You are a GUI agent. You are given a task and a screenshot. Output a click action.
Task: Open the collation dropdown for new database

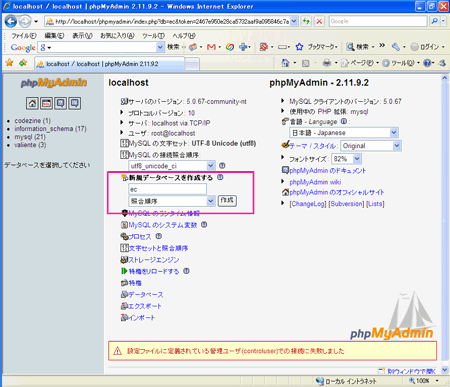point(172,201)
